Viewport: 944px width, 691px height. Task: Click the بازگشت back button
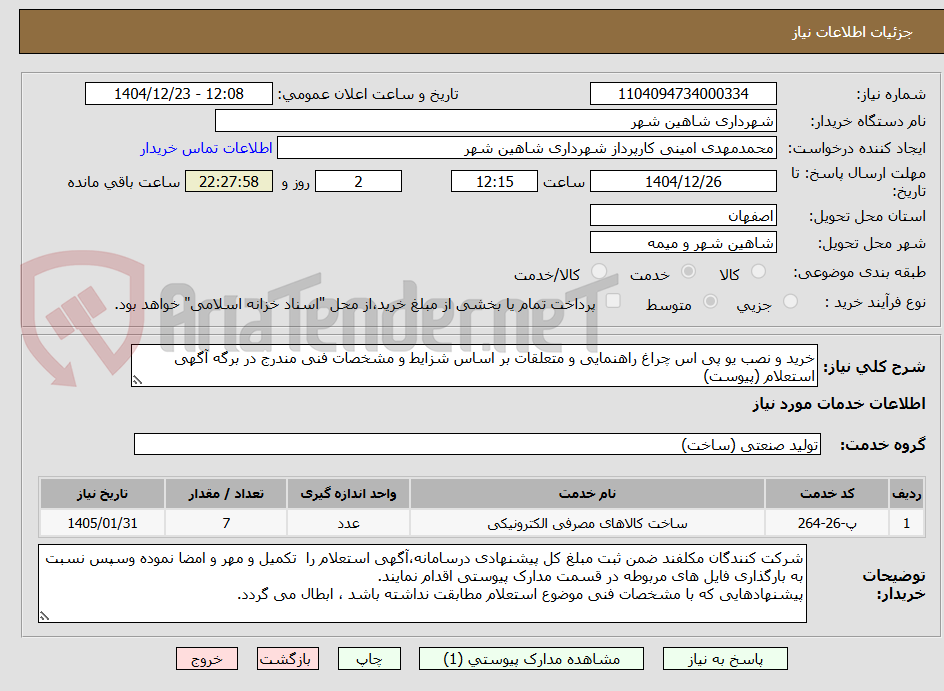(288, 659)
